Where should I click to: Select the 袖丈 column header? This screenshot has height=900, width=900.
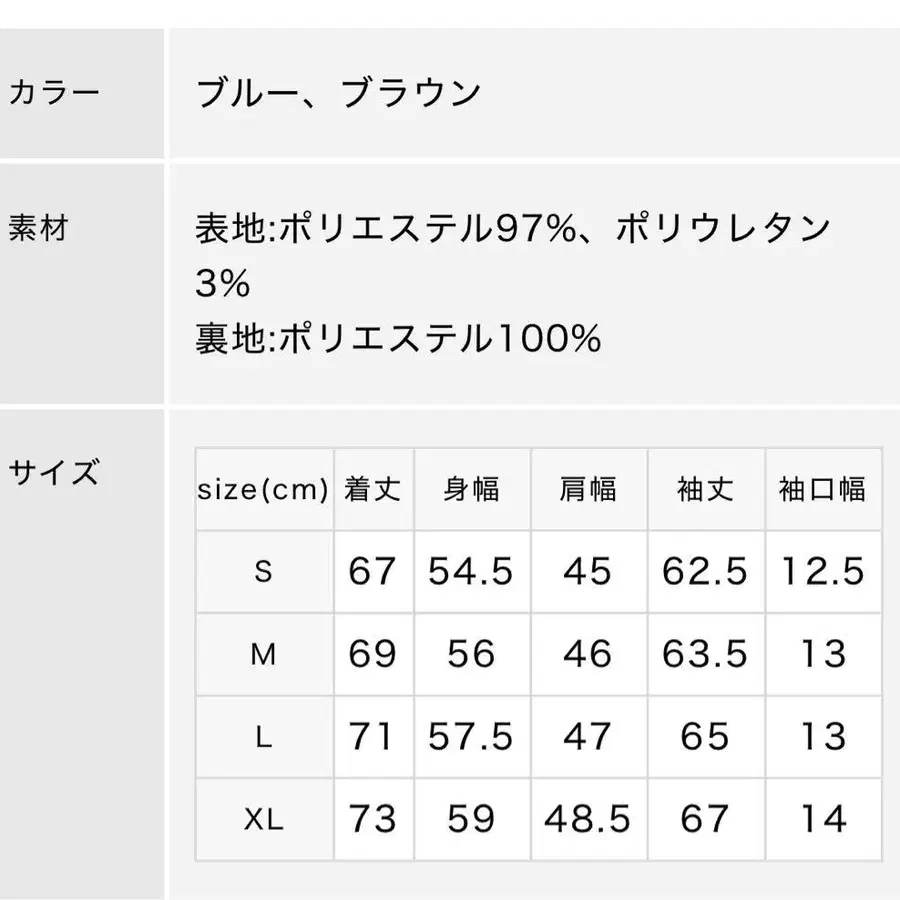coord(705,489)
